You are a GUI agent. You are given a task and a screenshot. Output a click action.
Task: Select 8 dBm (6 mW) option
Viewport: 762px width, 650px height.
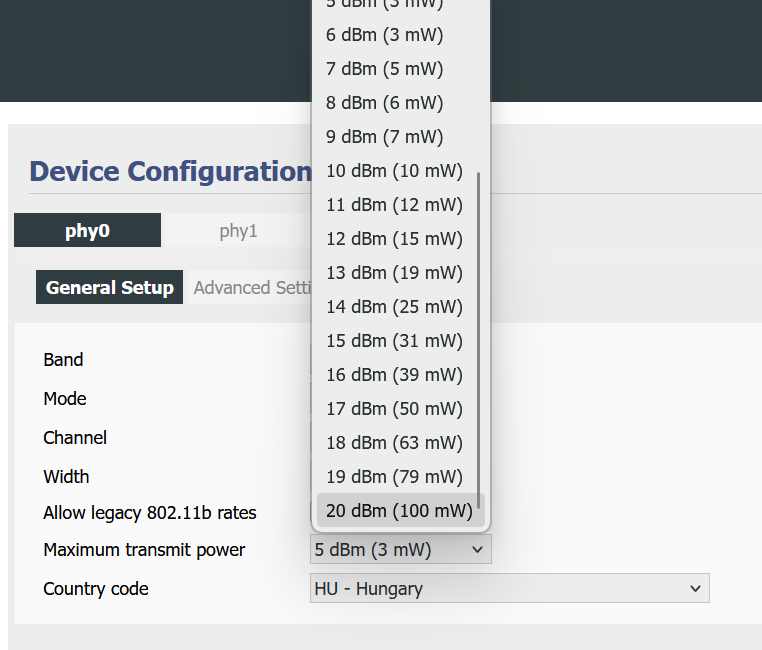coord(384,103)
